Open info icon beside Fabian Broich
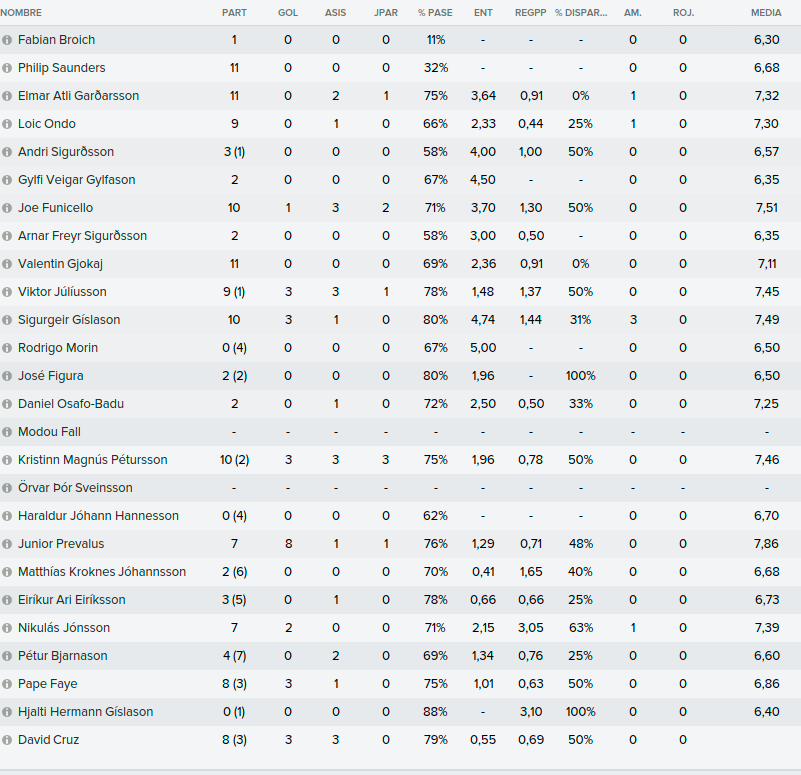 tap(7, 40)
